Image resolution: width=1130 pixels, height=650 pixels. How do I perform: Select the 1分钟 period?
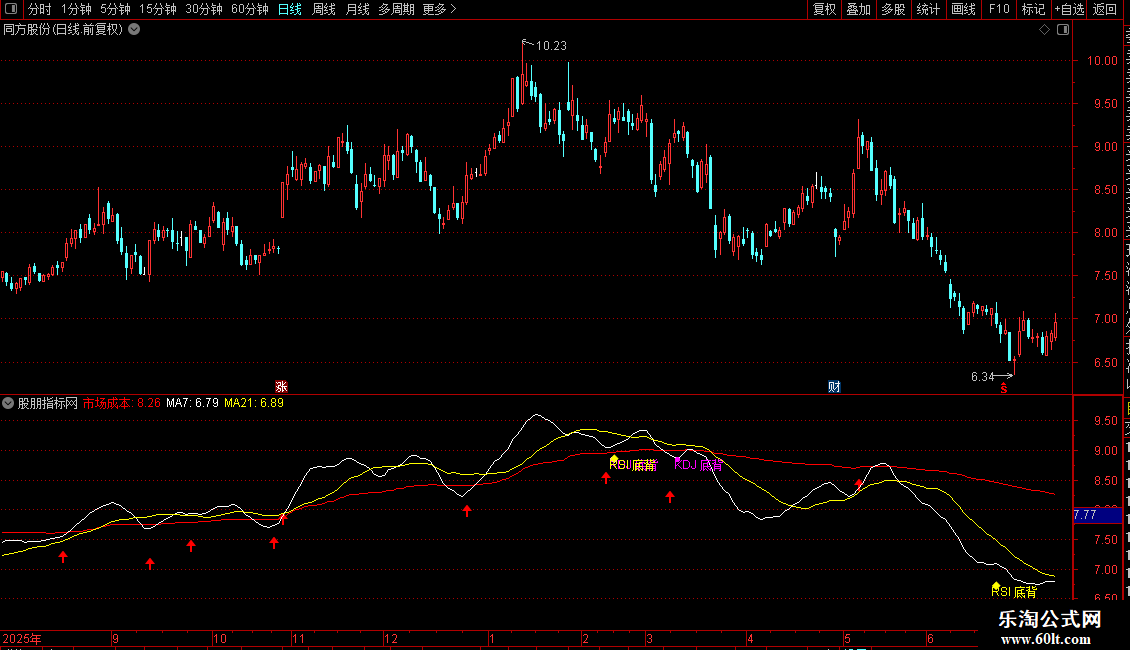tap(76, 9)
